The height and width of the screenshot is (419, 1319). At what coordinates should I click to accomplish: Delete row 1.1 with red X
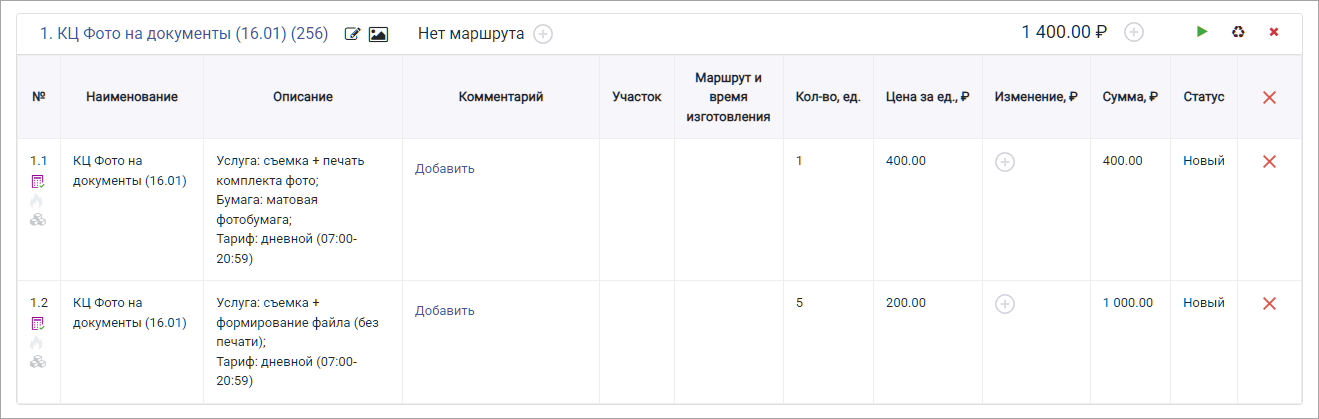coord(1269,161)
